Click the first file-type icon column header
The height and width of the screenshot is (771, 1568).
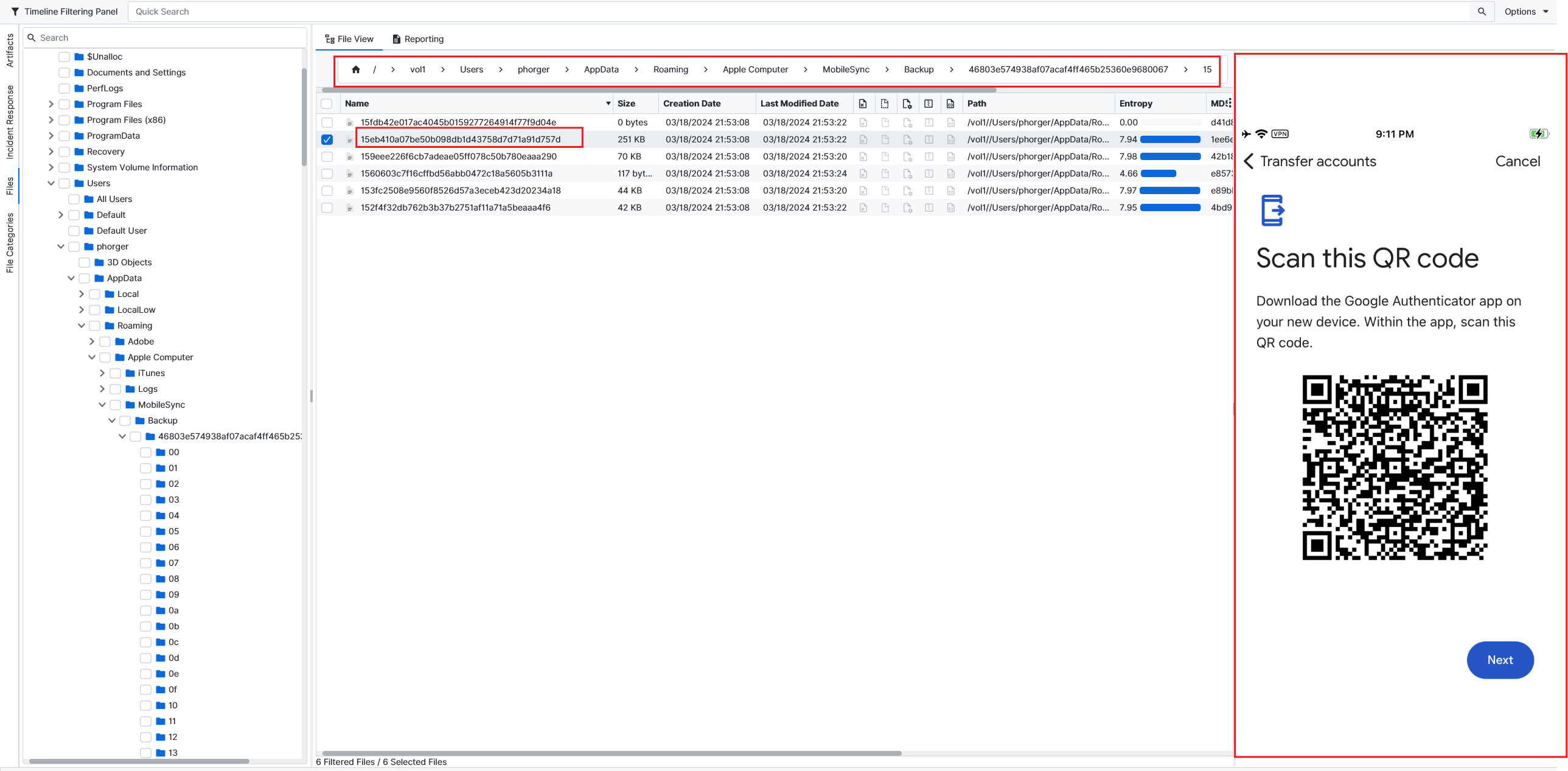[x=863, y=103]
